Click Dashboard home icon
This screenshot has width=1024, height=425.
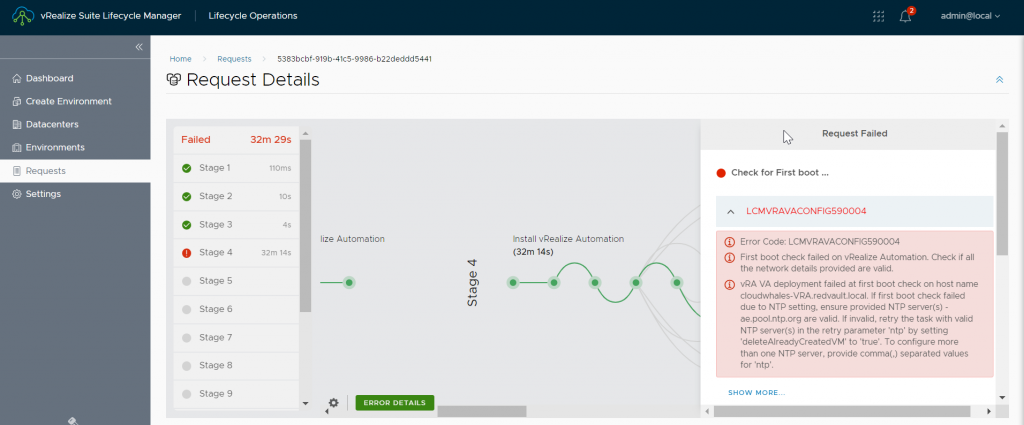(17, 78)
